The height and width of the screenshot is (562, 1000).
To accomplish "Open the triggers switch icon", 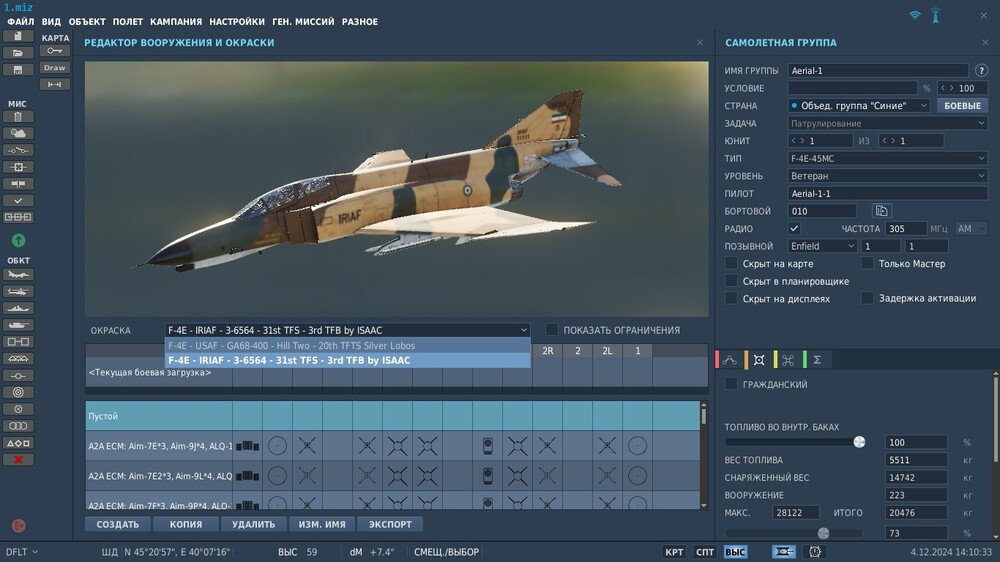I will coord(18,150).
